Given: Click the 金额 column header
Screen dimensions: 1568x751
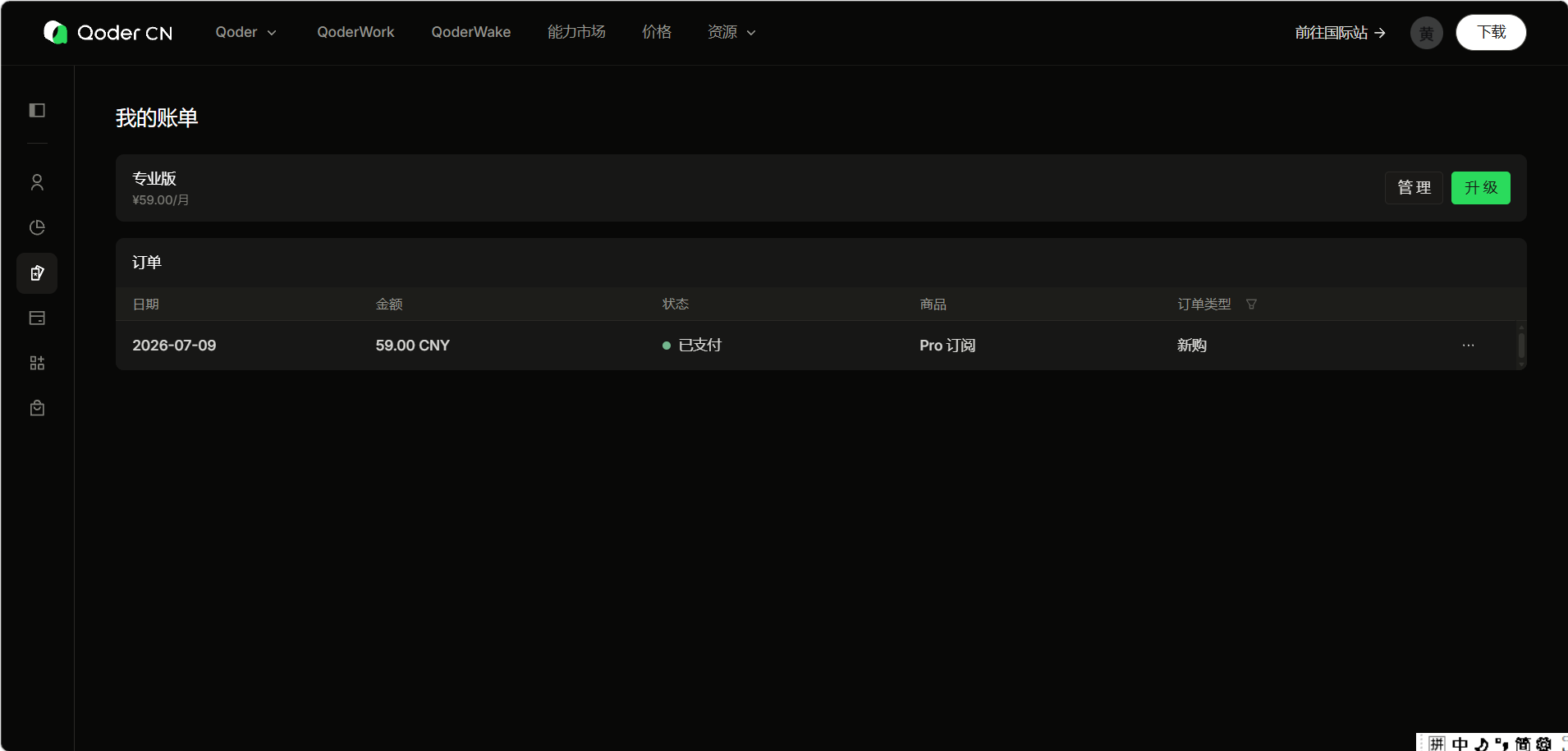Looking at the screenshot, I should pyautogui.click(x=389, y=305).
